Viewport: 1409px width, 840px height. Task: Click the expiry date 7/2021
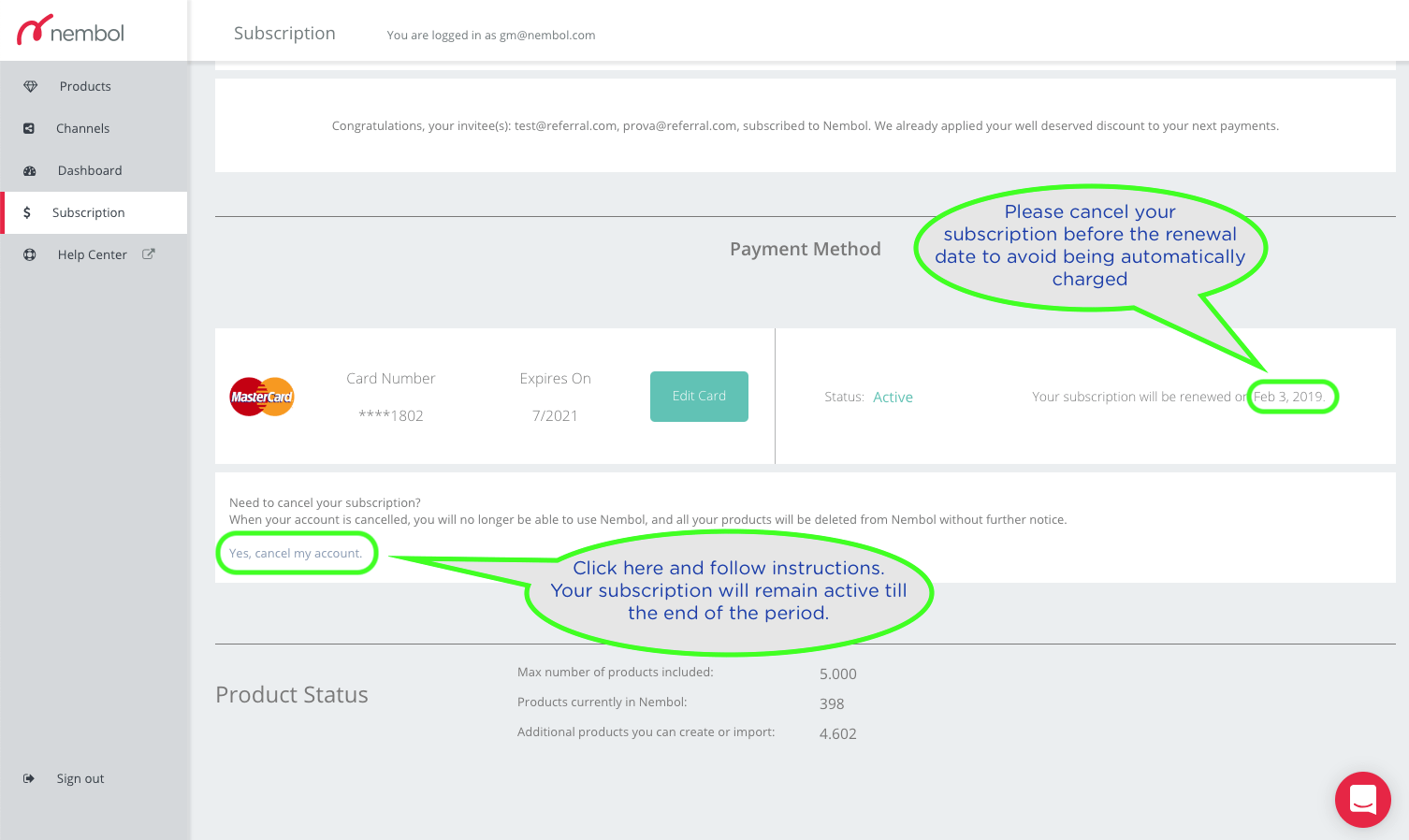tap(555, 415)
